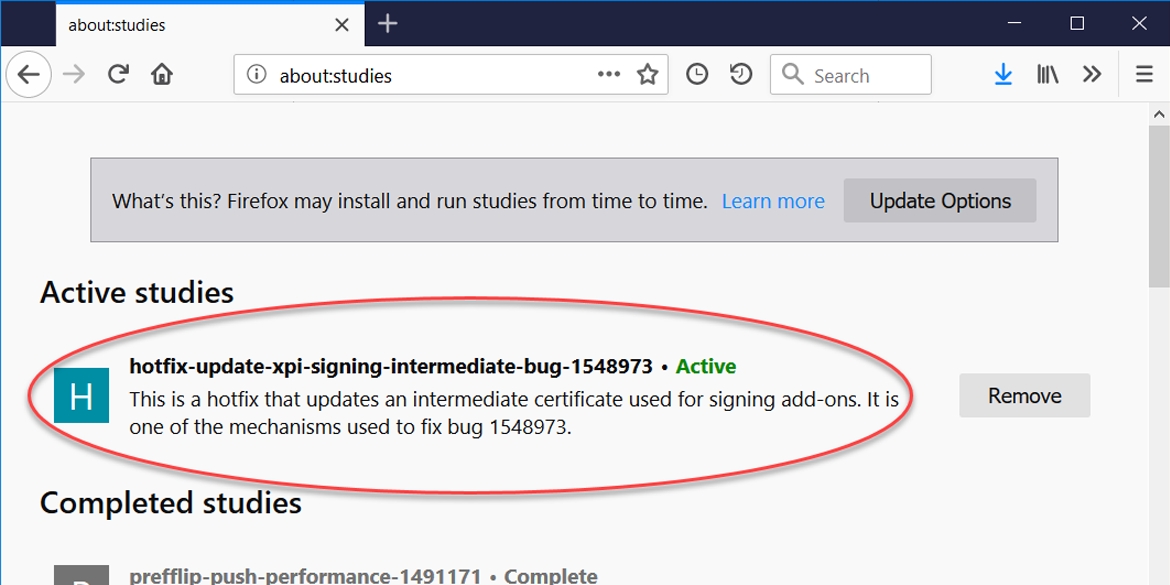Show site information icon in address bar
This screenshot has height=585, width=1170.
coord(257,75)
